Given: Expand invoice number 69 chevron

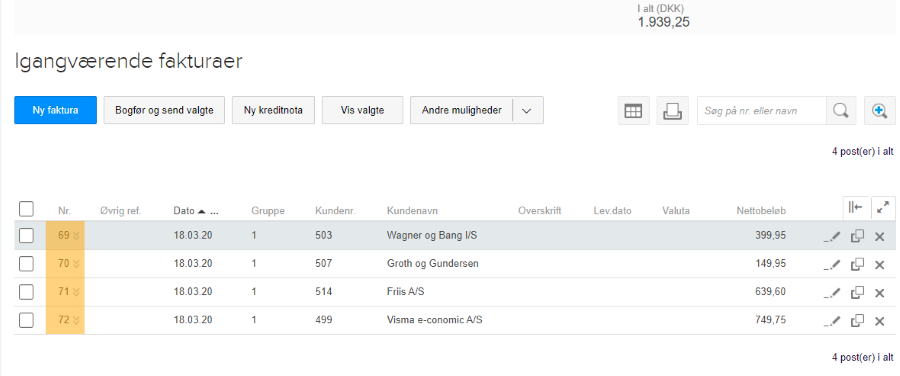Looking at the screenshot, I should point(76,235).
